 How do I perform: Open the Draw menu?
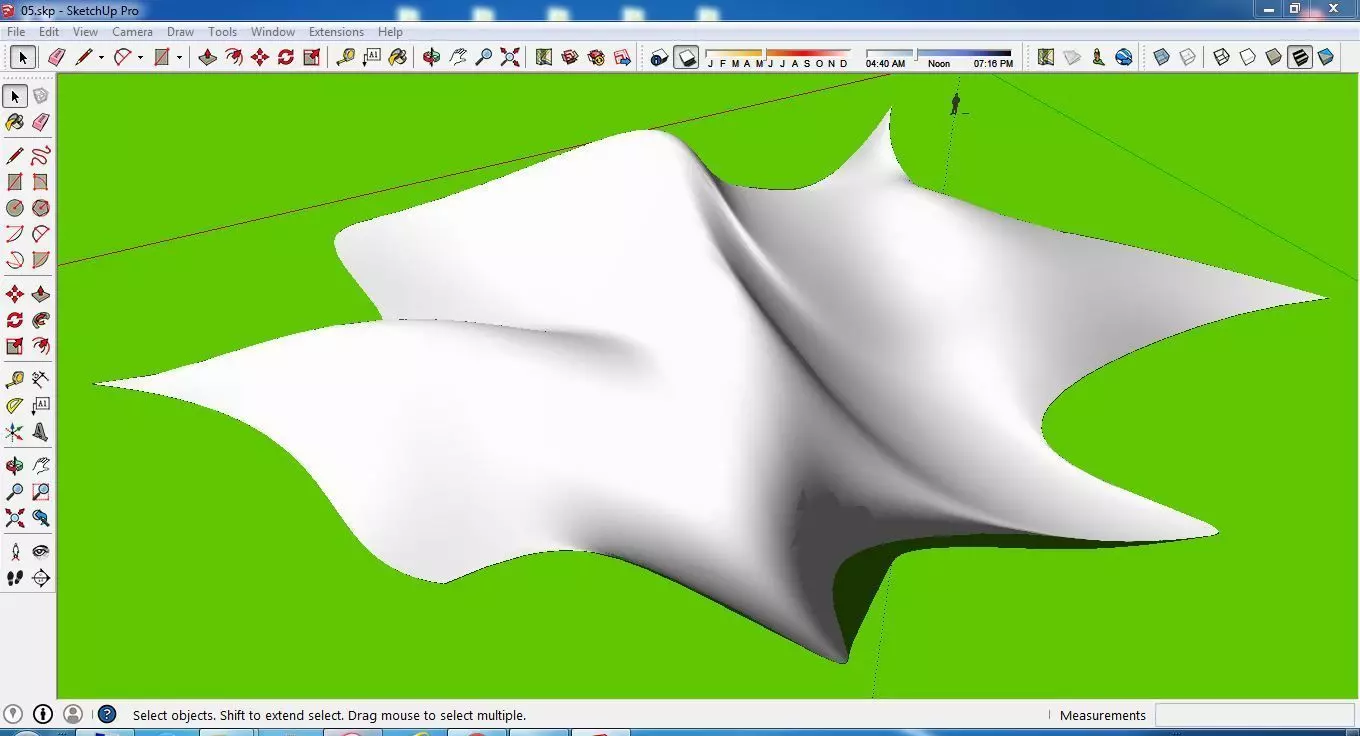(x=181, y=32)
